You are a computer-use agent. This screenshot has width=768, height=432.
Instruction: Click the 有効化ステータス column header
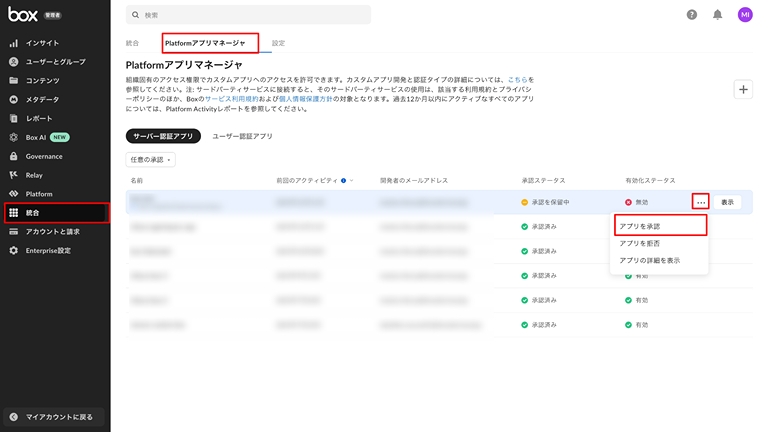[x=650, y=181]
